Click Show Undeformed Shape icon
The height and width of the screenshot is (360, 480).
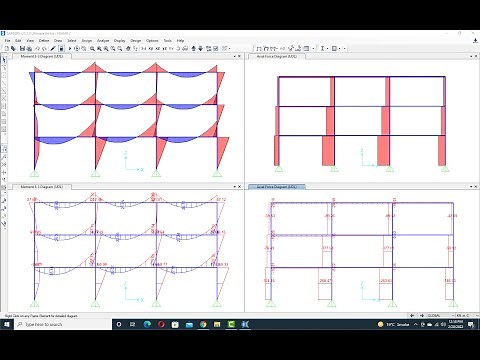tap(259, 48)
